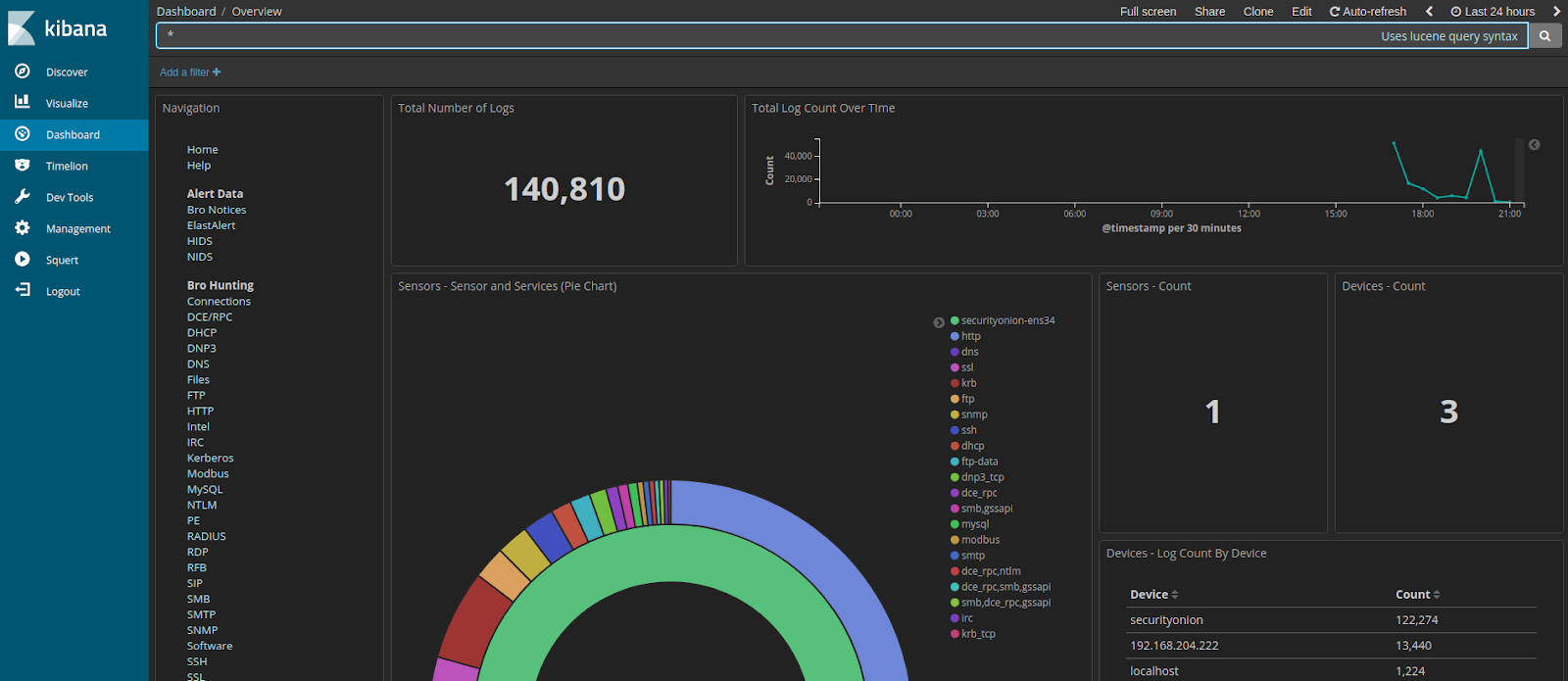Go to Home in Navigation panel
Screen dimensions: 1568x681
point(203,150)
